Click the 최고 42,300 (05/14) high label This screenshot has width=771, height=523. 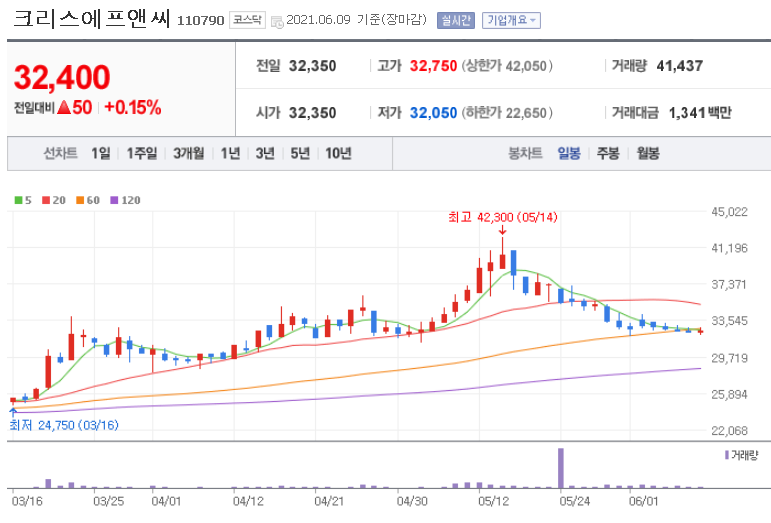pyautogui.click(x=503, y=217)
